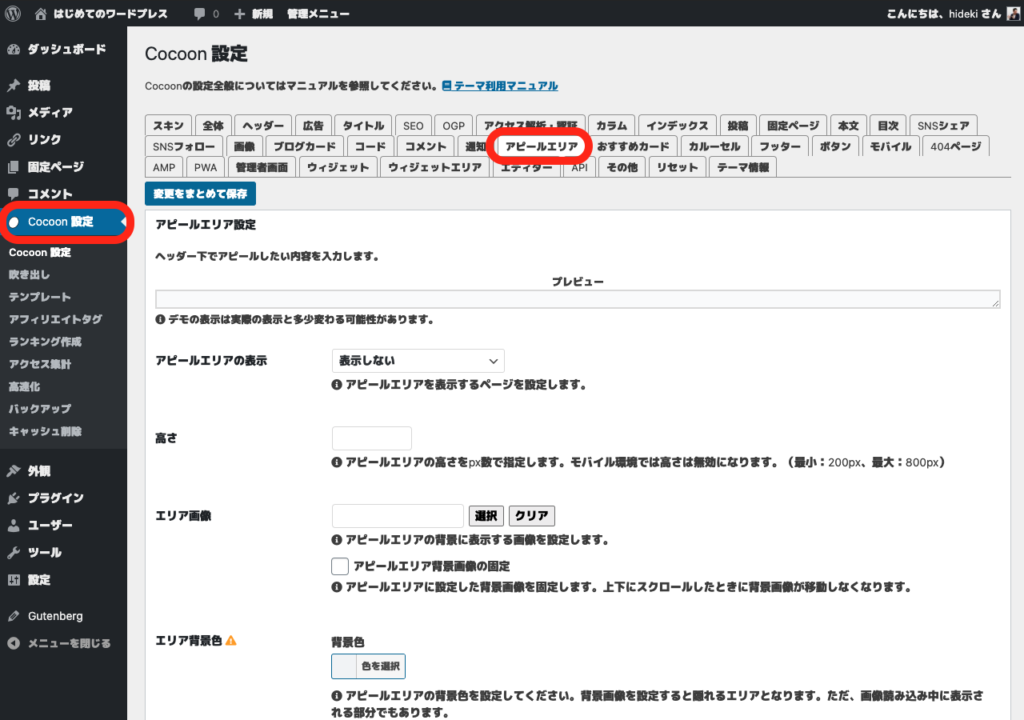Select the フッター tab

[780, 146]
